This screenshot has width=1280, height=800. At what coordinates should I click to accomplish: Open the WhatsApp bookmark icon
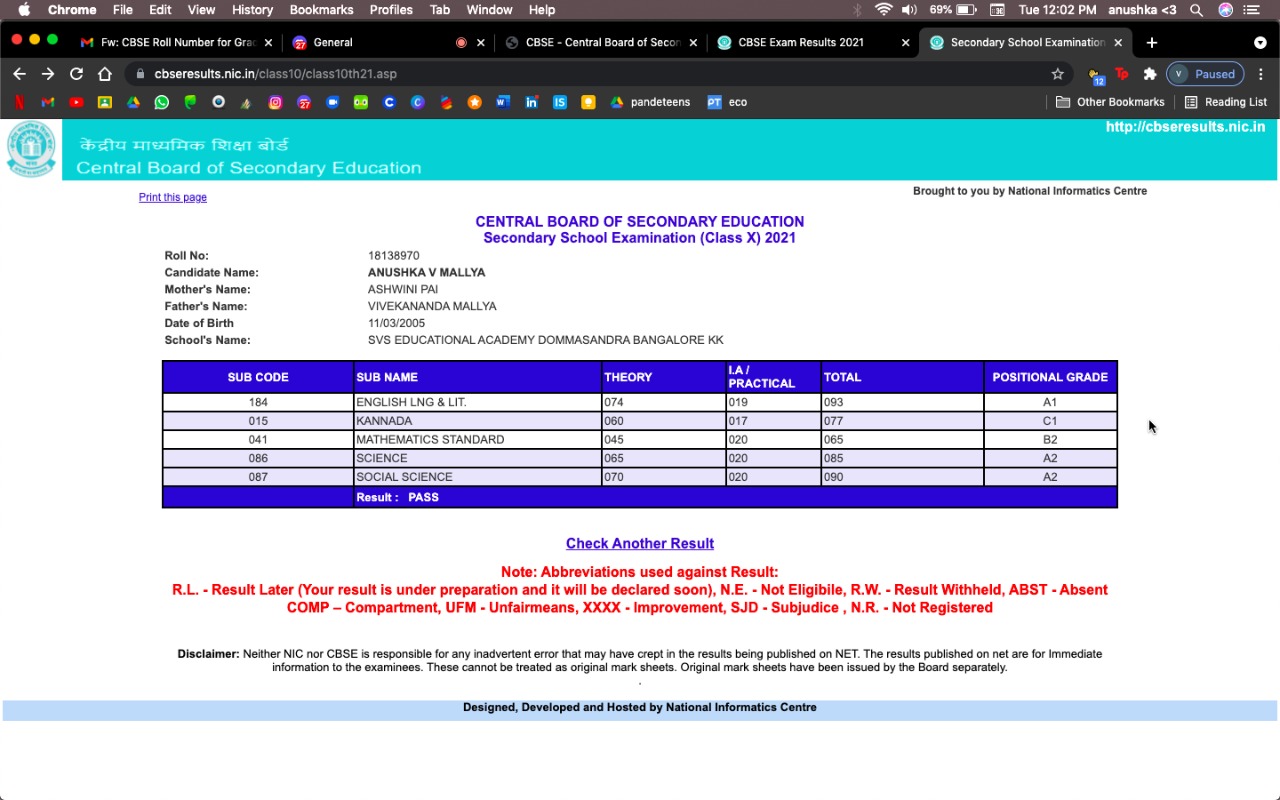click(161, 102)
